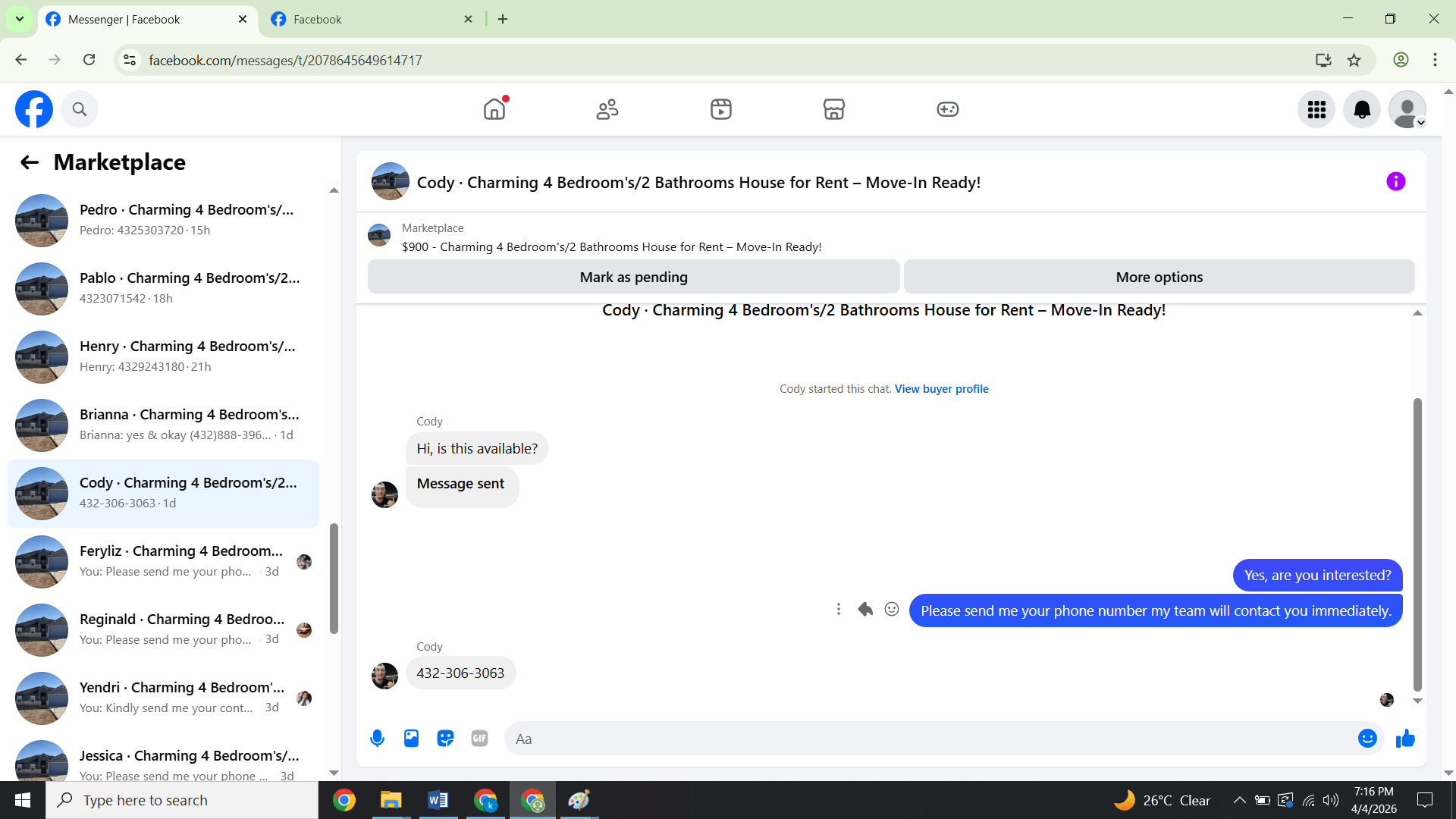The image size is (1456, 819).
Task: Send a thumbs-up like
Action: click(1405, 739)
